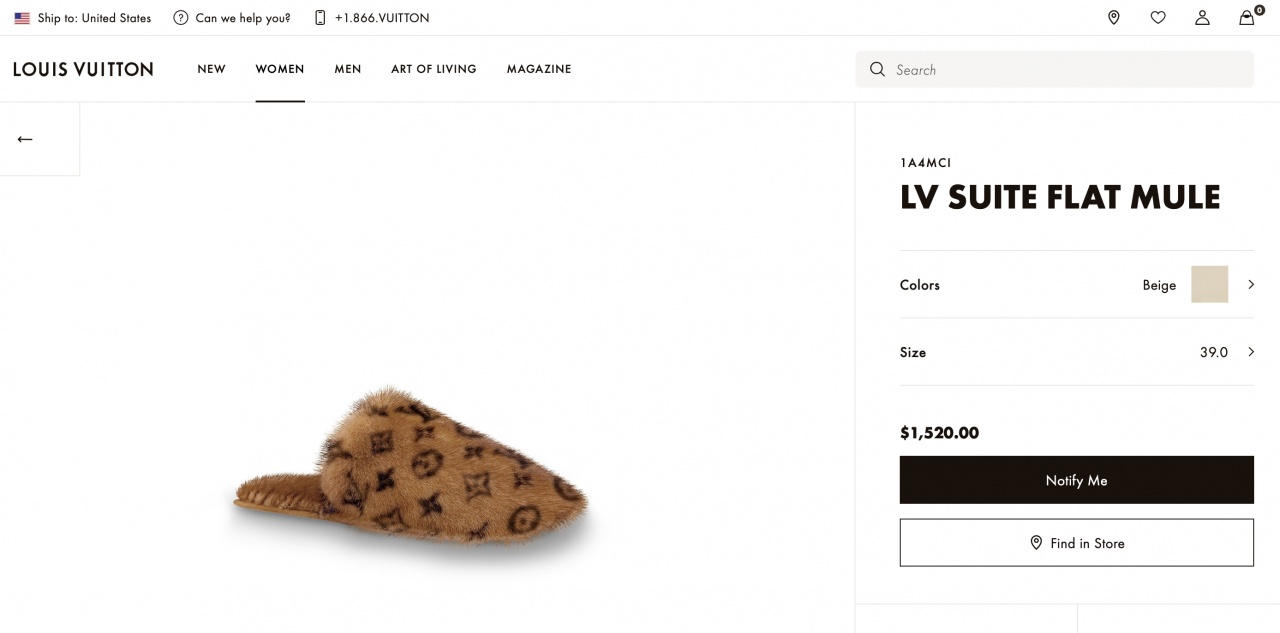This screenshot has width=1280, height=633.
Task: Expand the Colors chevron arrow
Action: (1250, 285)
